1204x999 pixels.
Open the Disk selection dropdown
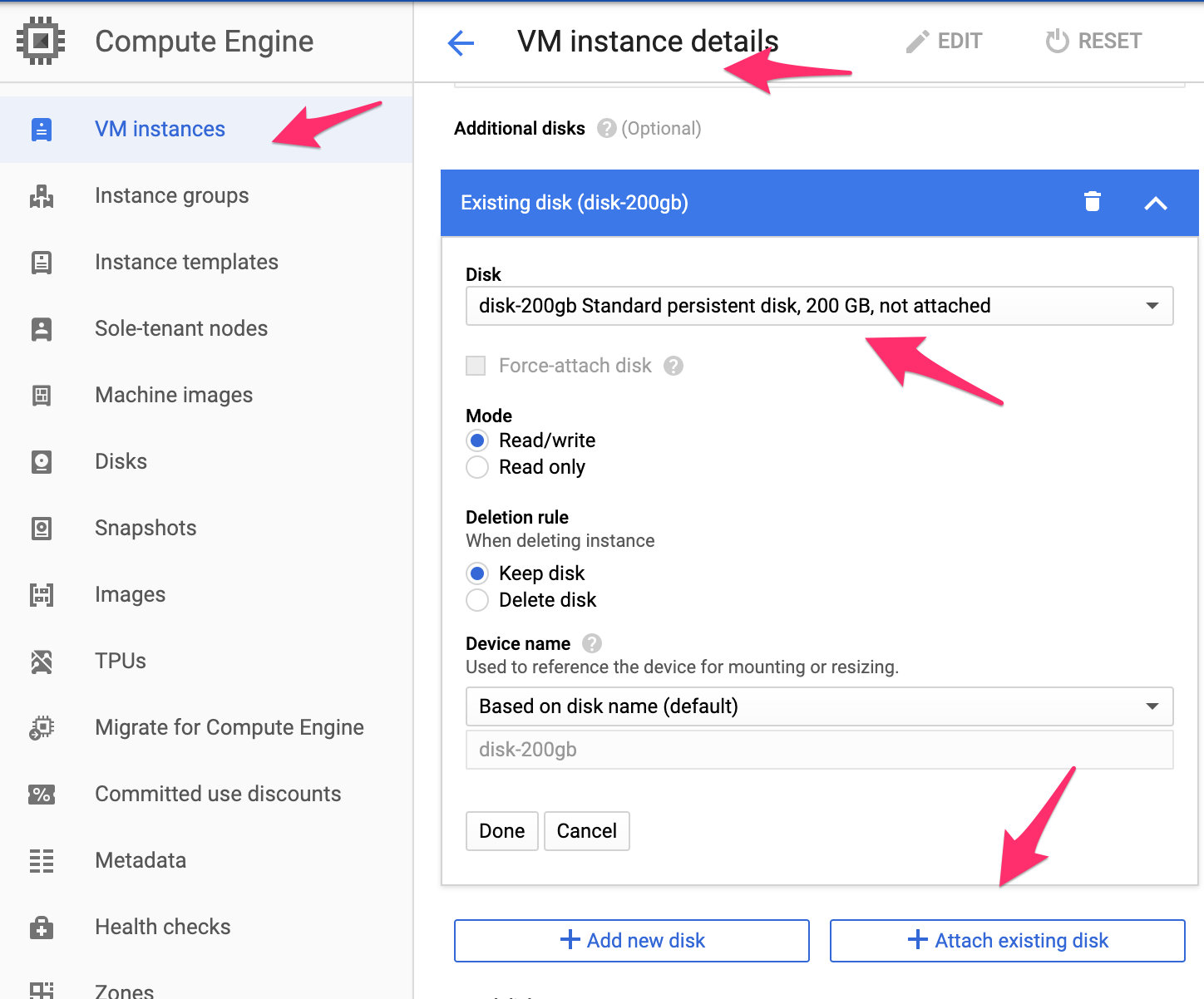819,306
